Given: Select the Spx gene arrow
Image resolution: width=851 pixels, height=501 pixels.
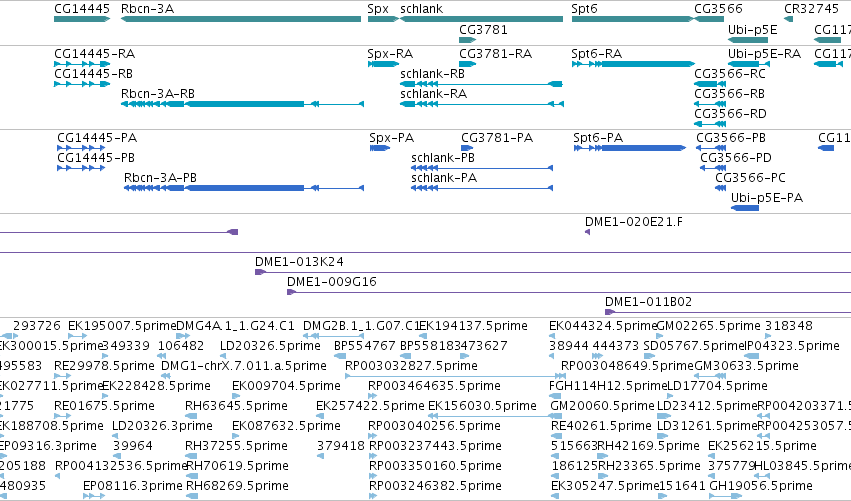Looking at the screenshot, I should coord(383,19).
